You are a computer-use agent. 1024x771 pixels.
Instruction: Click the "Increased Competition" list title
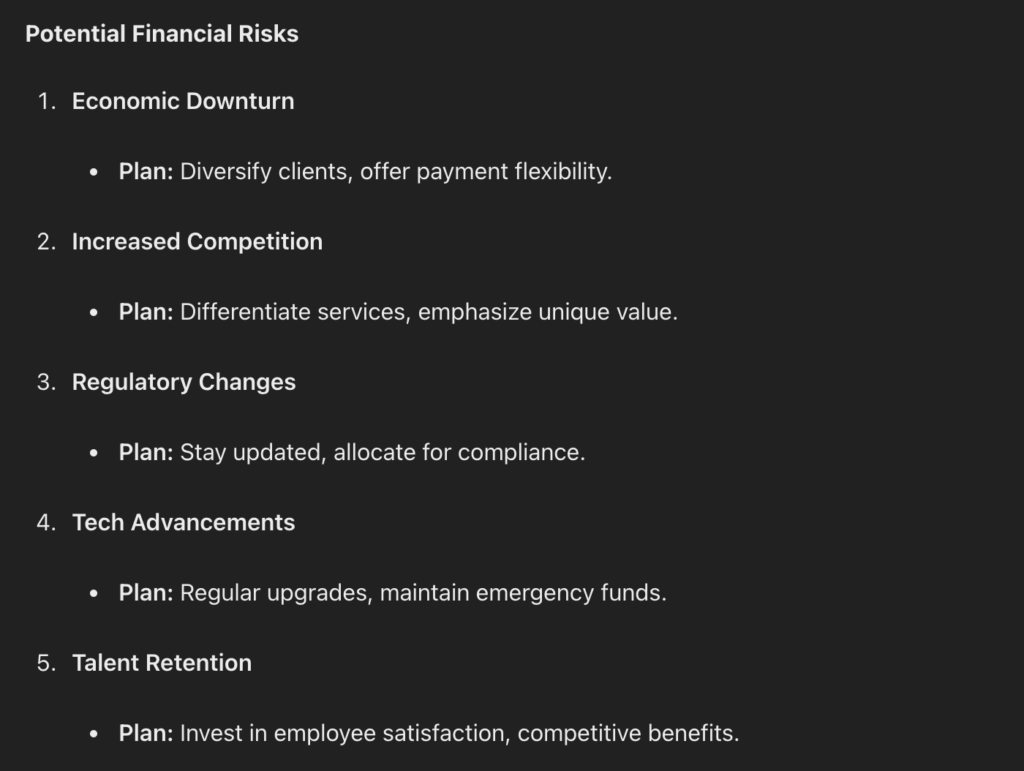coord(197,242)
